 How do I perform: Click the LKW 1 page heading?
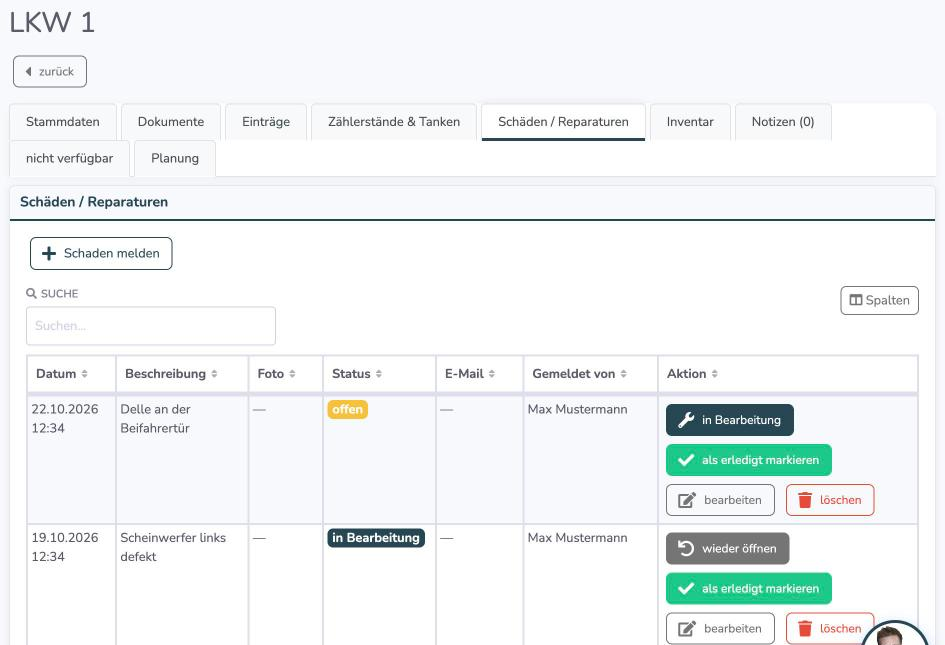(52, 23)
